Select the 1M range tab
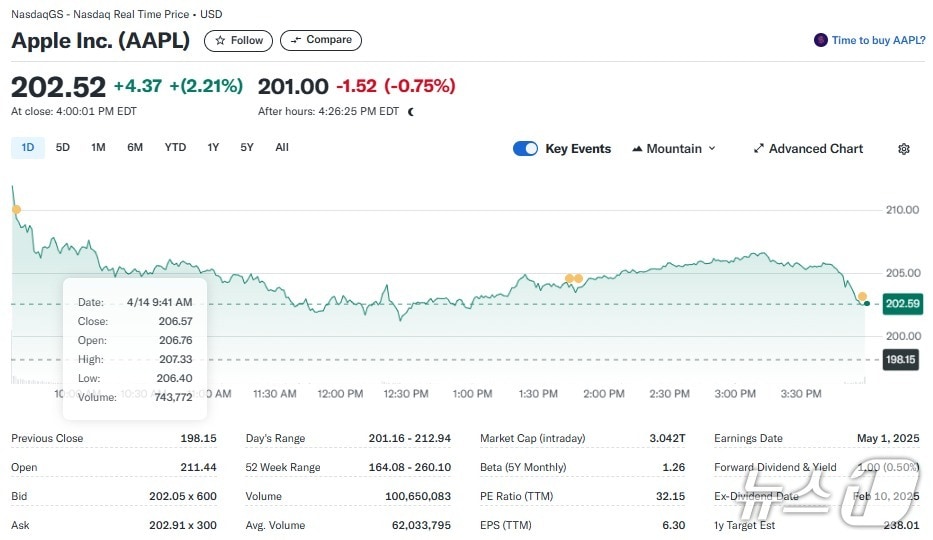 [98, 148]
